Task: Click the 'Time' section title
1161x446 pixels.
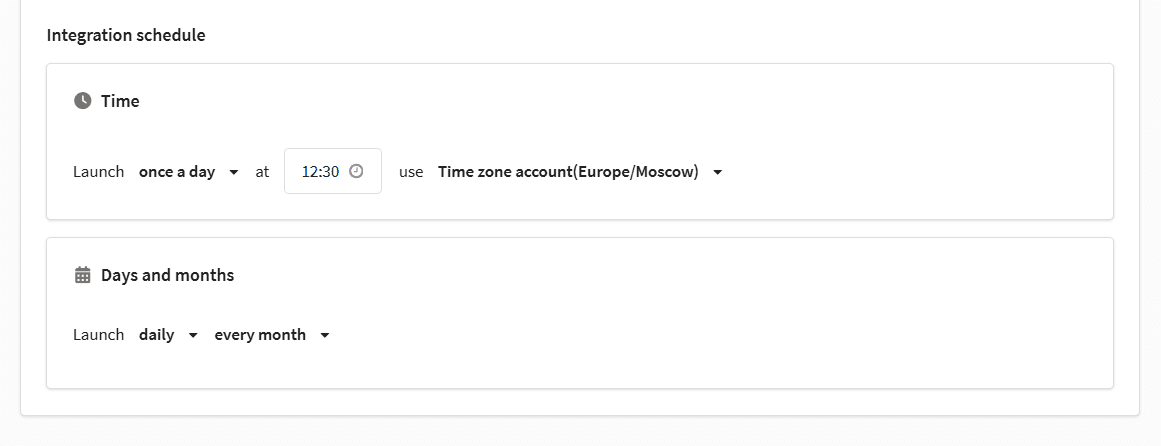Action: 120,101
